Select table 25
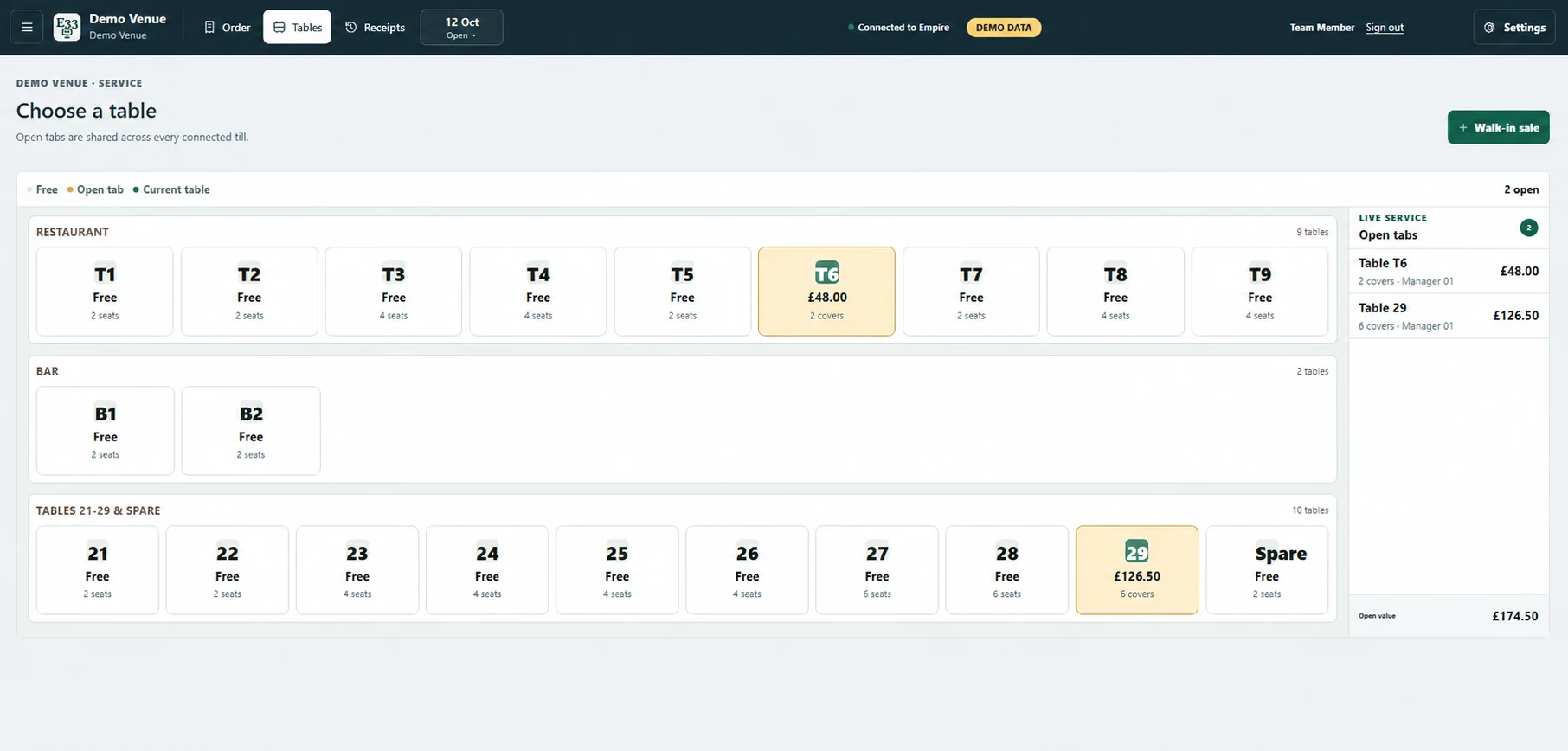Viewport: 1568px width, 751px height. 617,570
